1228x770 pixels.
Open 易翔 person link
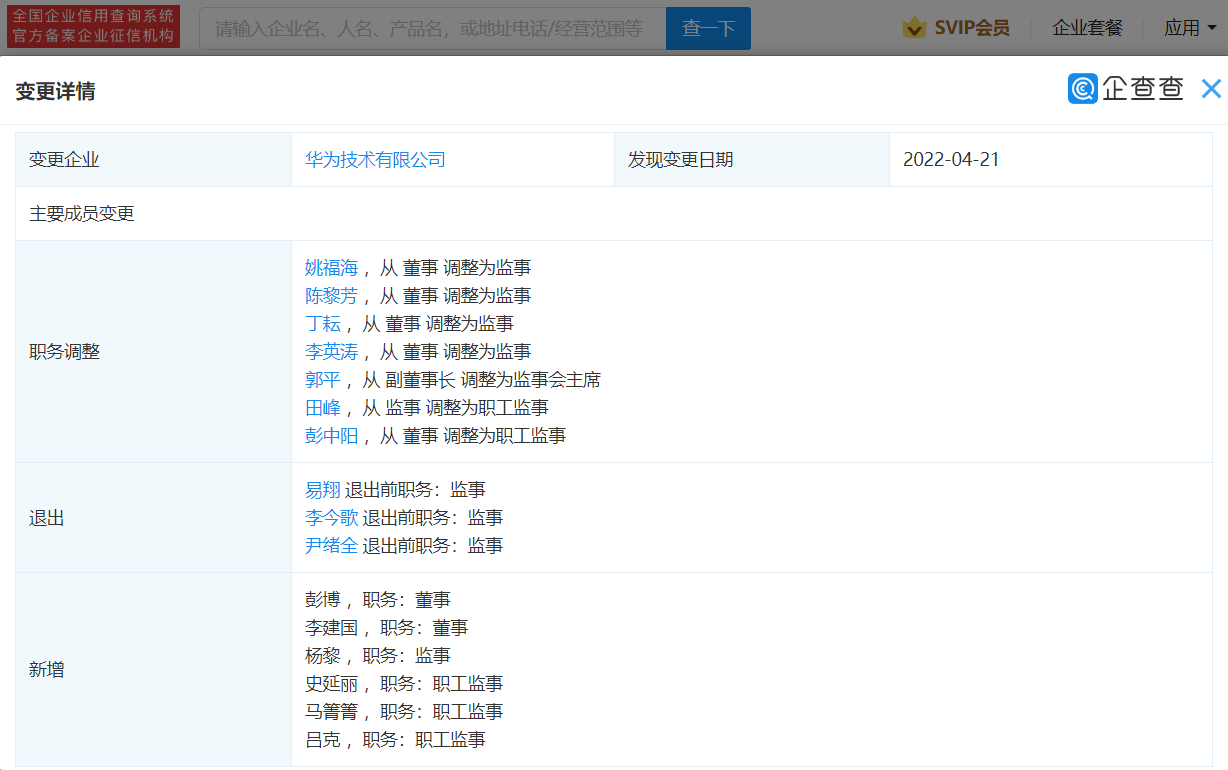click(x=323, y=490)
